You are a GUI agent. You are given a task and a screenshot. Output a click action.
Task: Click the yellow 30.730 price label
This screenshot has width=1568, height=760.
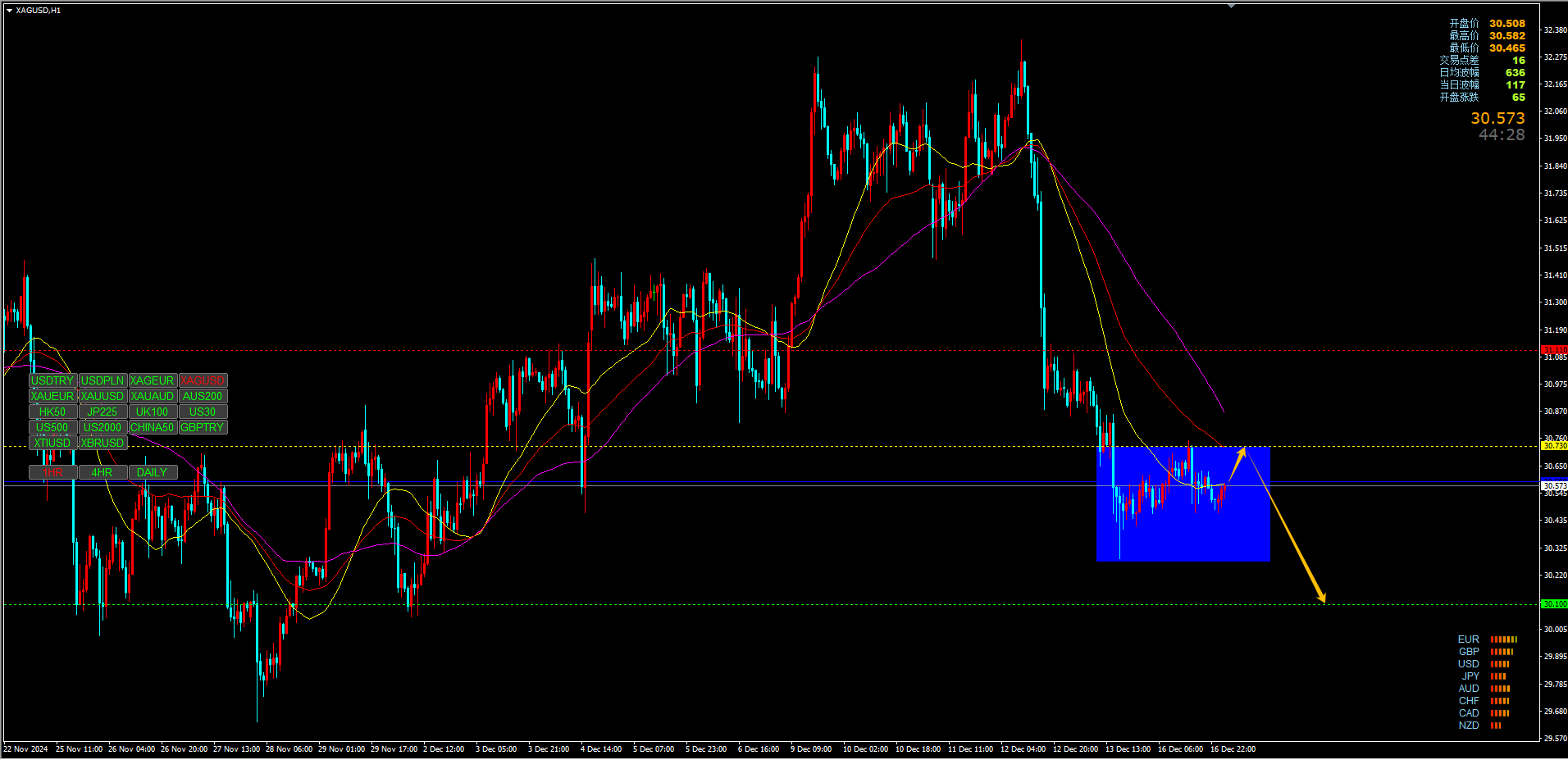[x=1555, y=445]
